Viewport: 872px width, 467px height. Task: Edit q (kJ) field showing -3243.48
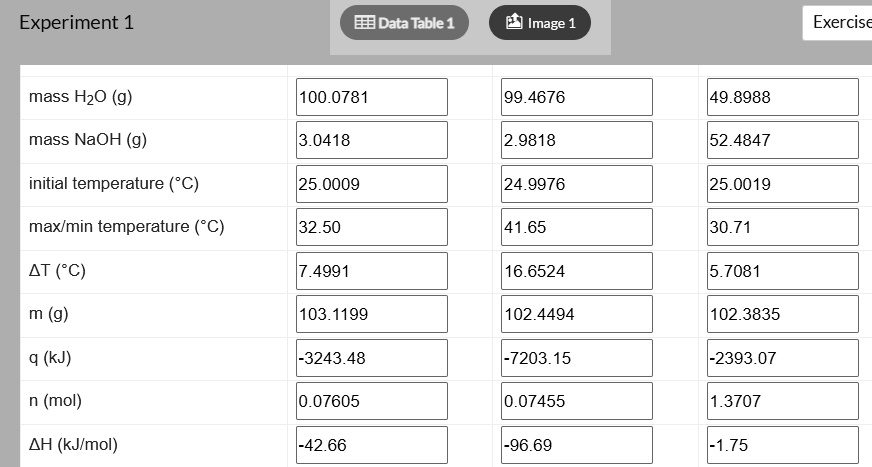371,358
